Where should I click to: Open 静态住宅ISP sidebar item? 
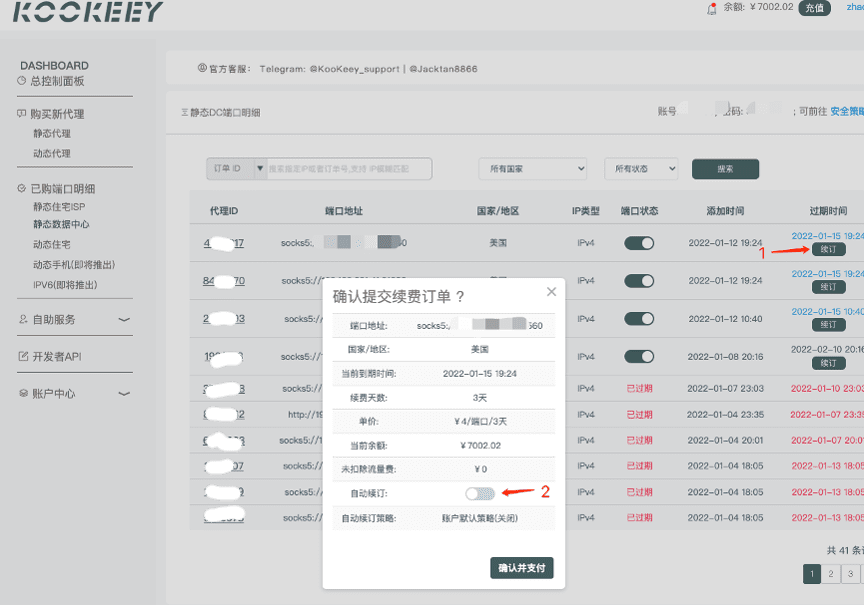(59, 207)
